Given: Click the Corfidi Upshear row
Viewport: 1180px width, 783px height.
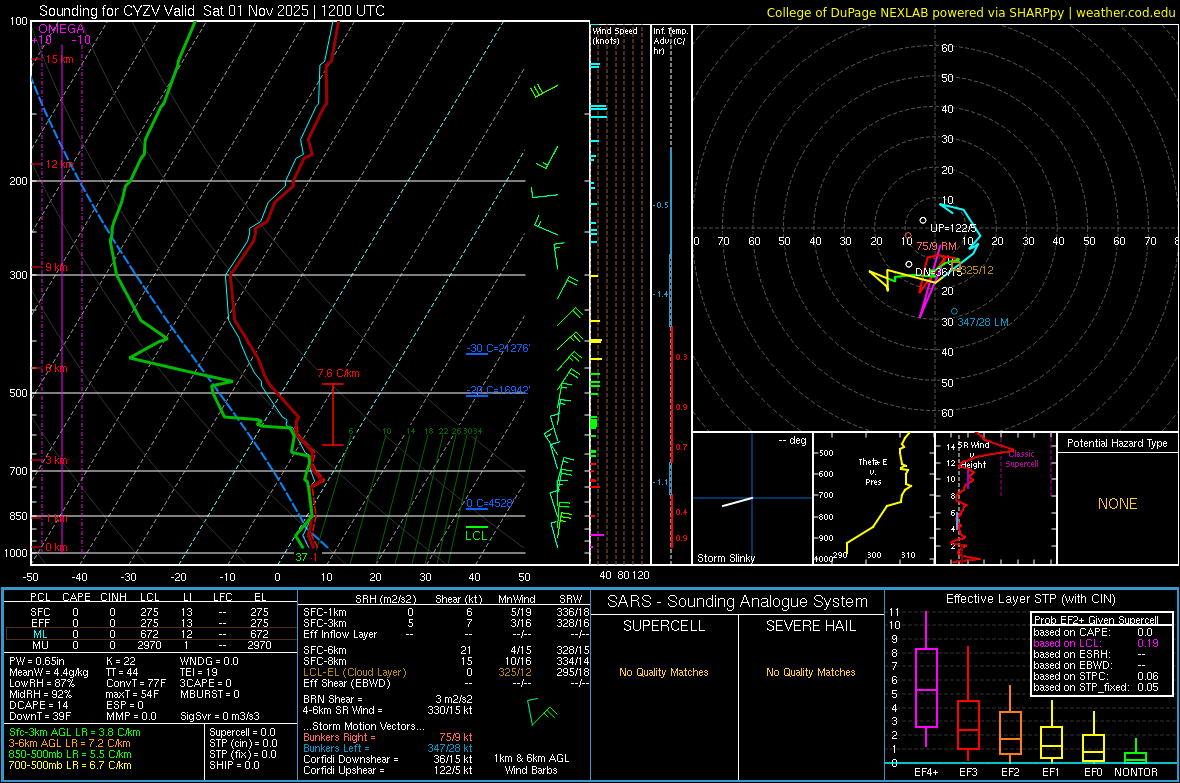Looking at the screenshot, I should [x=388, y=770].
